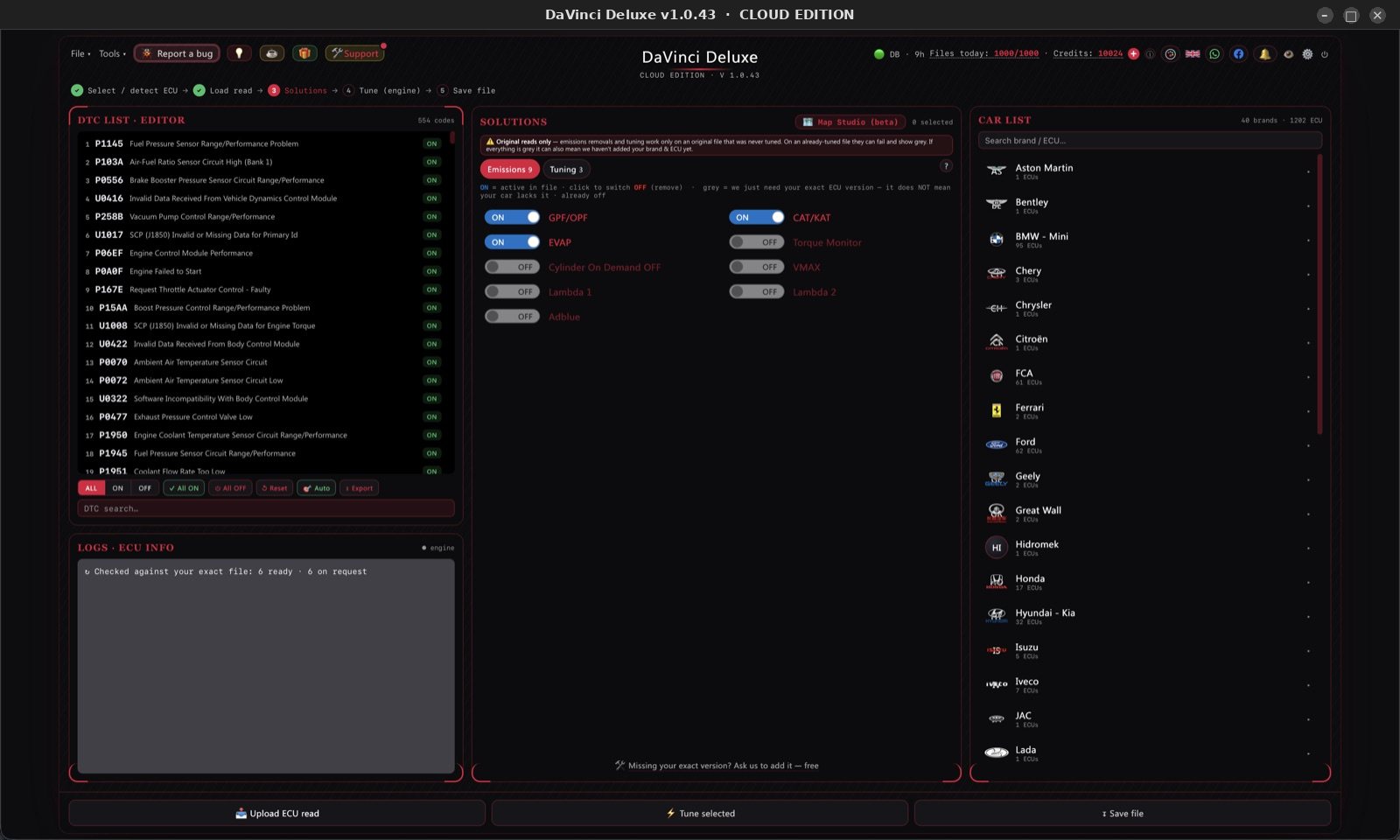Image resolution: width=1400 pixels, height=840 pixels.
Task: Click the coffee cup icon
Action: [271, 53]
